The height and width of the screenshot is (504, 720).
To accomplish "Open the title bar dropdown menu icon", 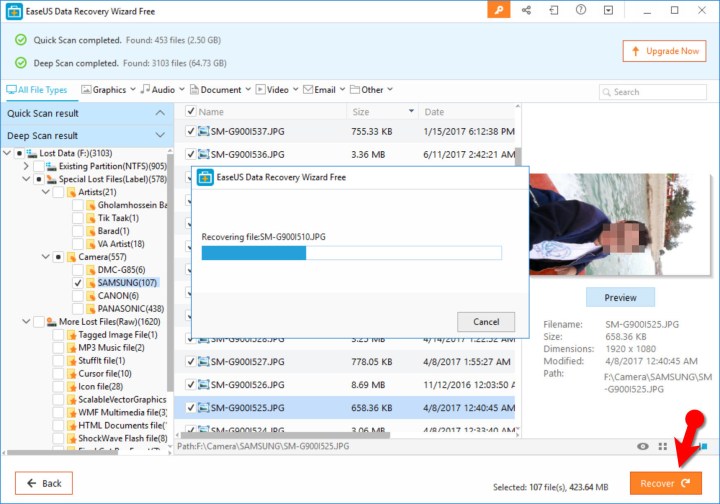I will (x=607, y=9).
